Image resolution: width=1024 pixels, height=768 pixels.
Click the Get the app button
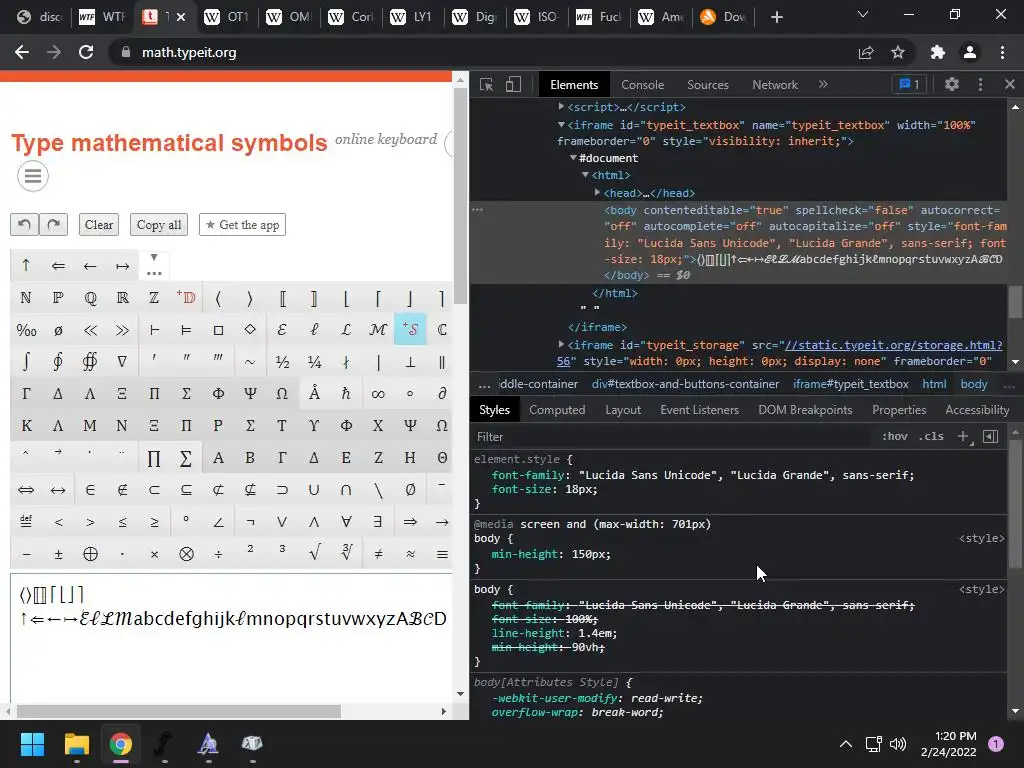242,225
